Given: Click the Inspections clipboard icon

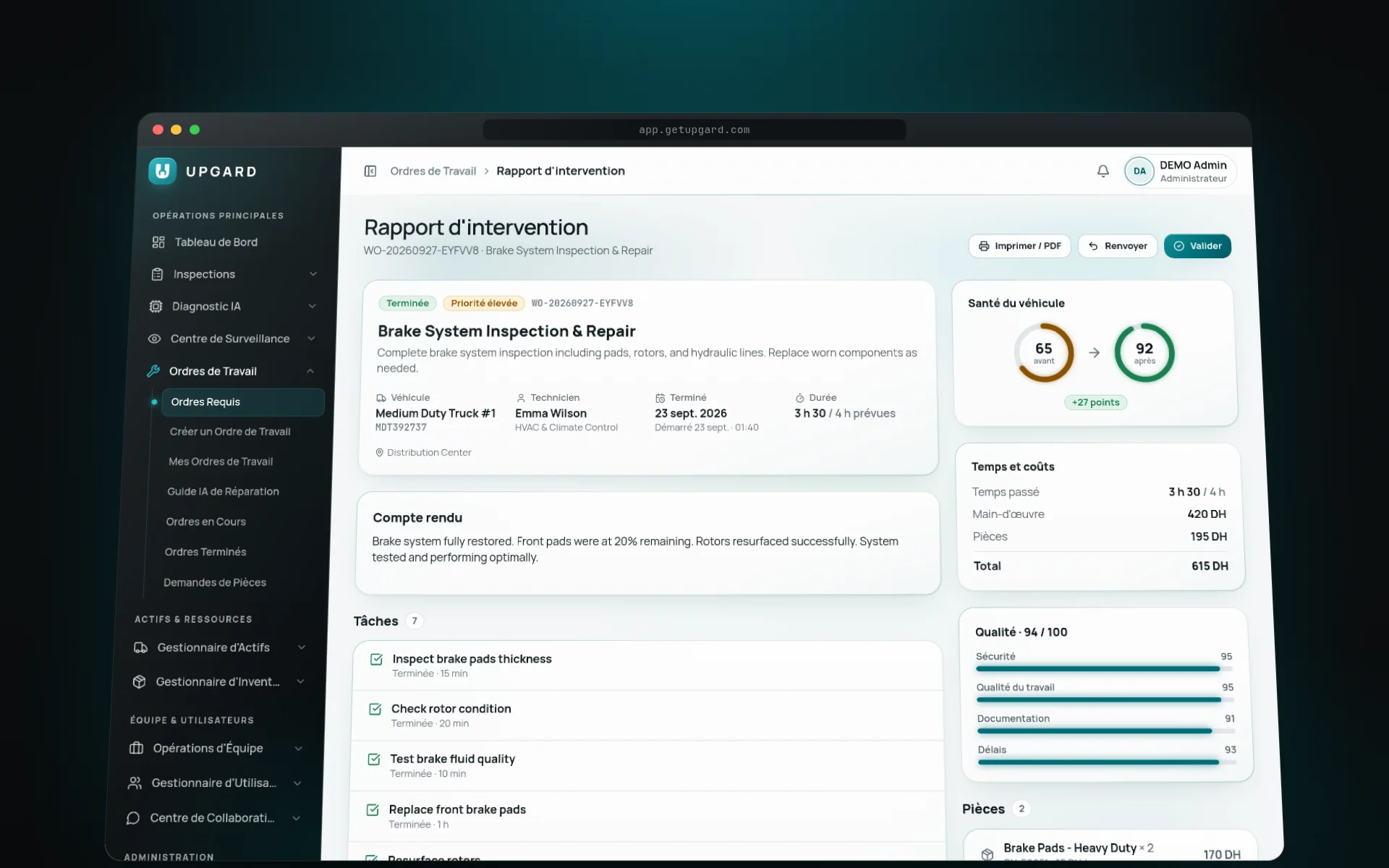Looking at the screenshot, I should [x=157, y=274].
